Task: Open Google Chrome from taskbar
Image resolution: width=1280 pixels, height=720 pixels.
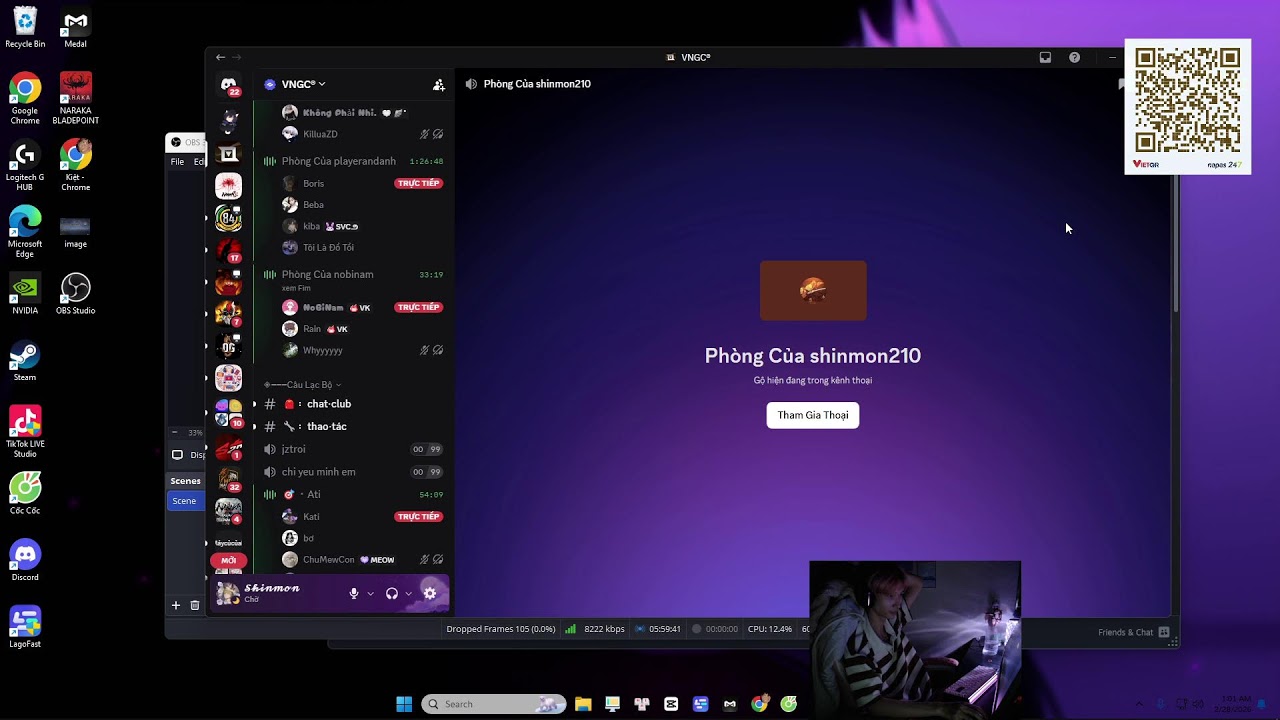Action: tap(759, 704)
